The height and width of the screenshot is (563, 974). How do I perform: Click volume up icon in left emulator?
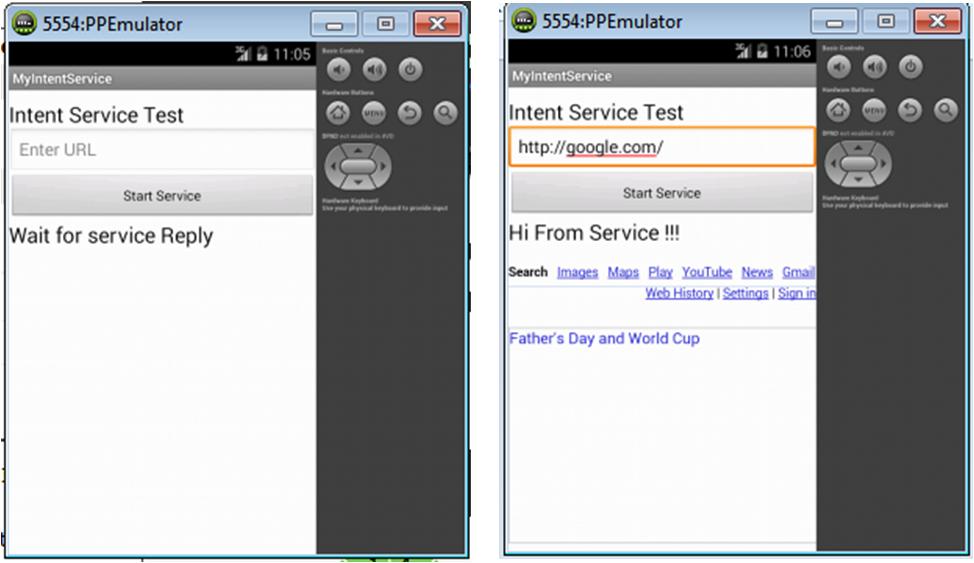(375, 70)
